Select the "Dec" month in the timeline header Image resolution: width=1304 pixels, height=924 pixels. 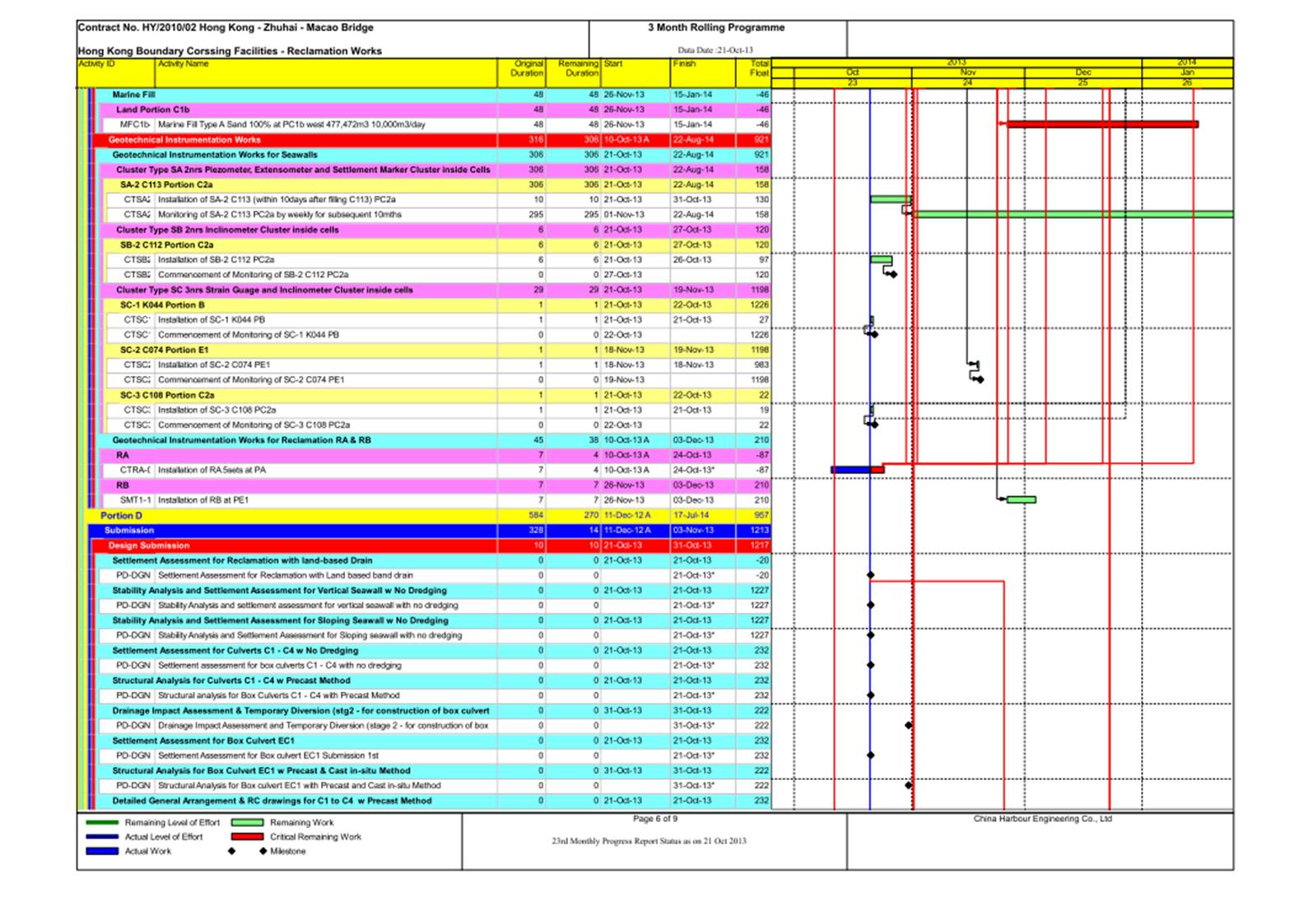(x=1083, y=72)
